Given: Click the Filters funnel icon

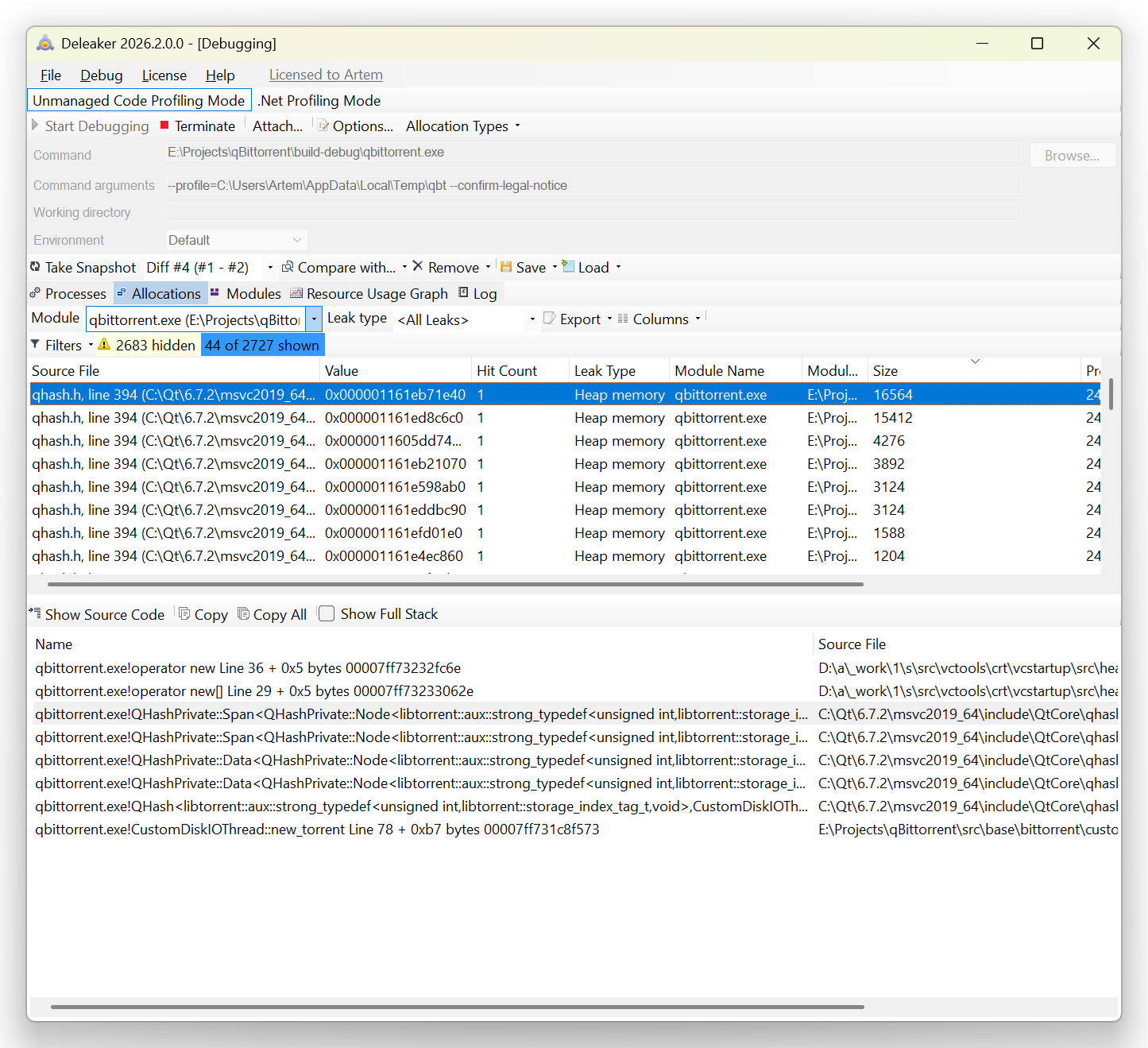Looking at the screenshot, I should point(35,344).
